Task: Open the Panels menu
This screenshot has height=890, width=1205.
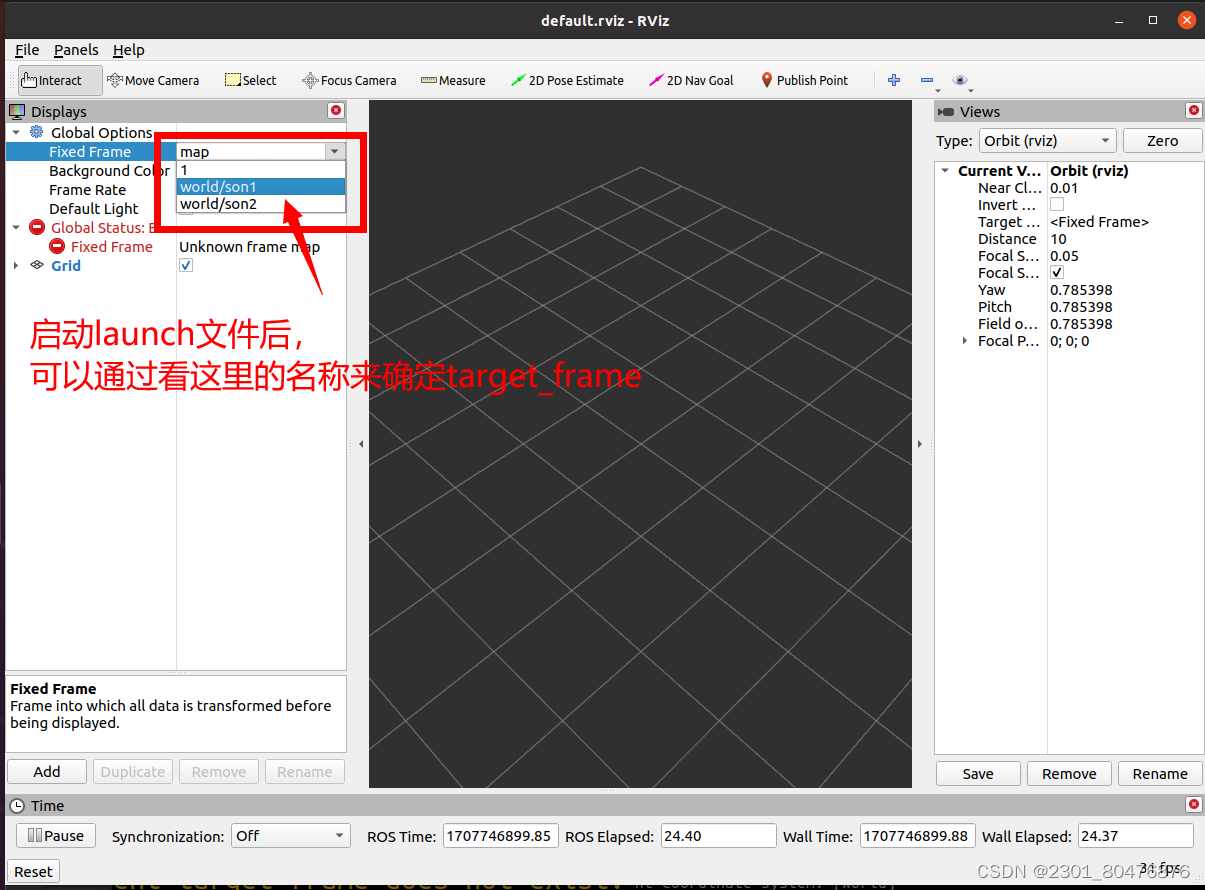Action: [76, 49]
